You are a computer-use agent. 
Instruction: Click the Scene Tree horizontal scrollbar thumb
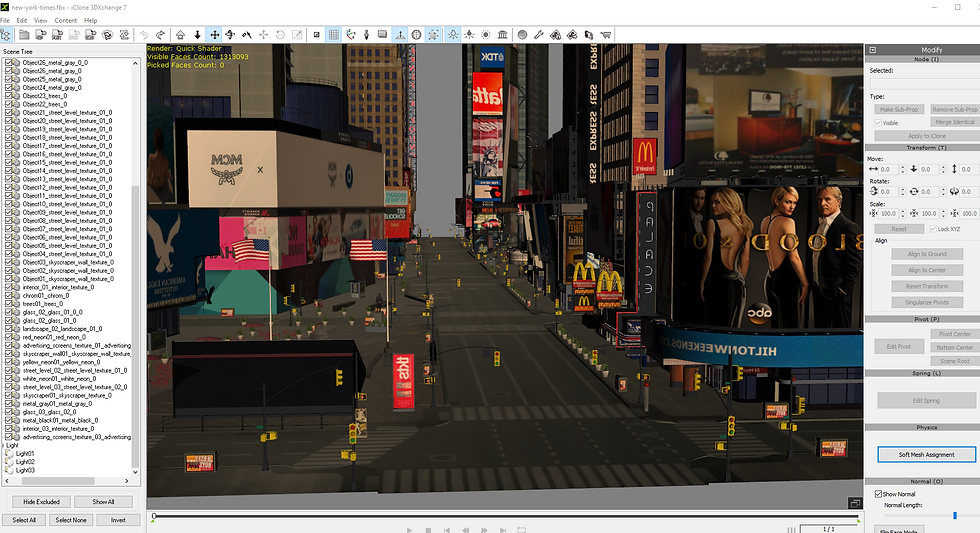tap(58, 481)
